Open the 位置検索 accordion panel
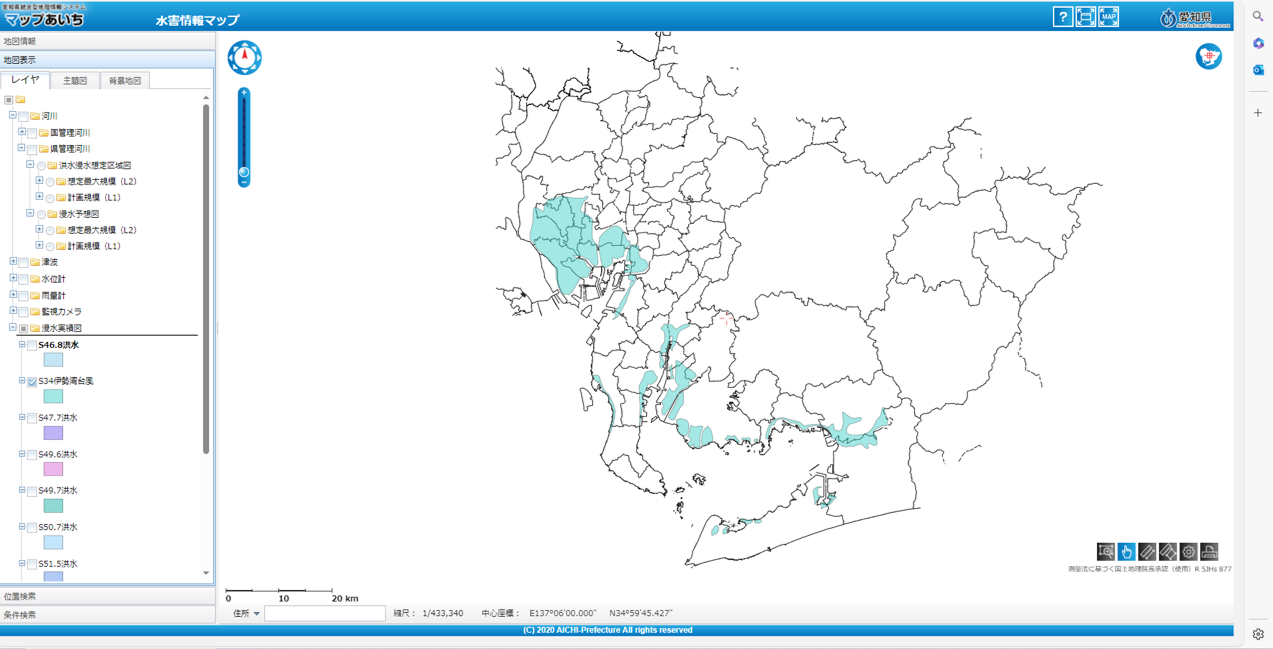Viewport: 1273px width, 649px height. pyautogui.click(x=107, y=596)
